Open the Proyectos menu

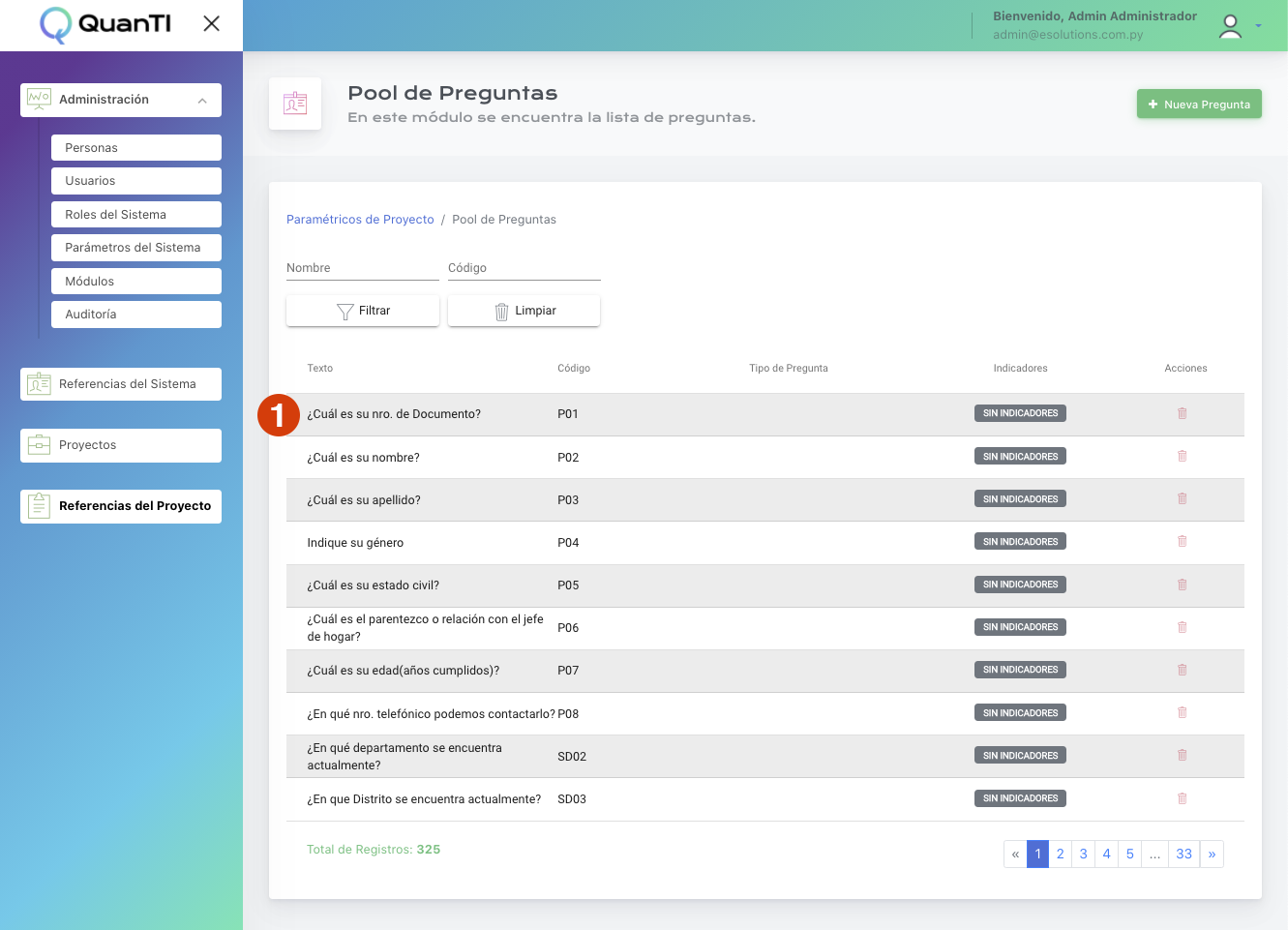pos(121,445)
